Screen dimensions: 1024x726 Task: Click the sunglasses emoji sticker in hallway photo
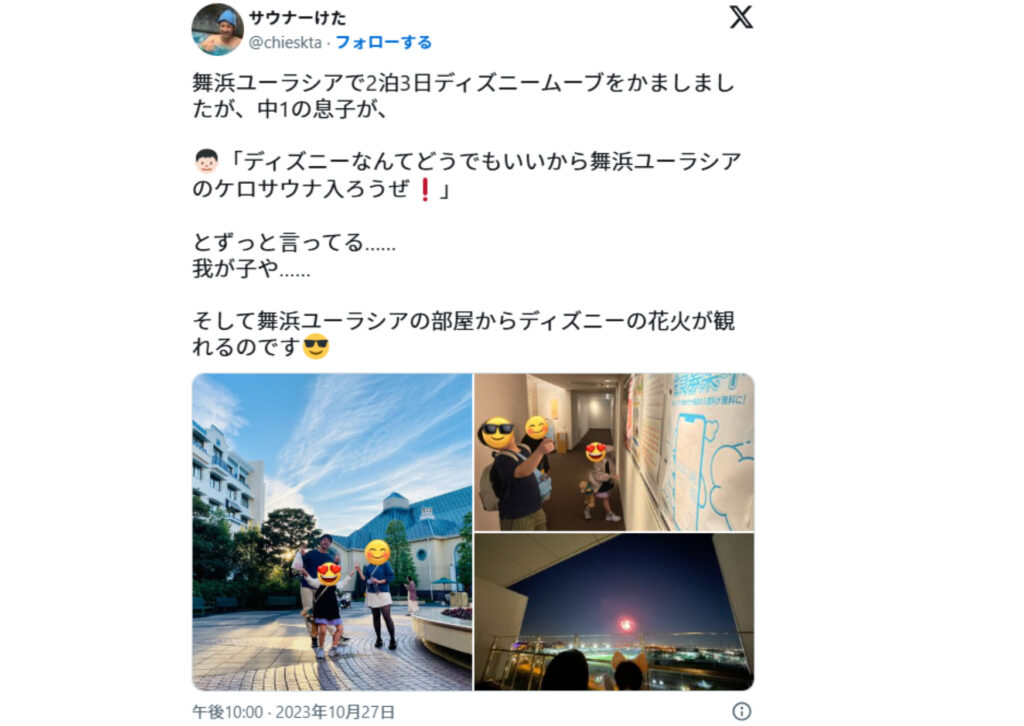[498, 432]
